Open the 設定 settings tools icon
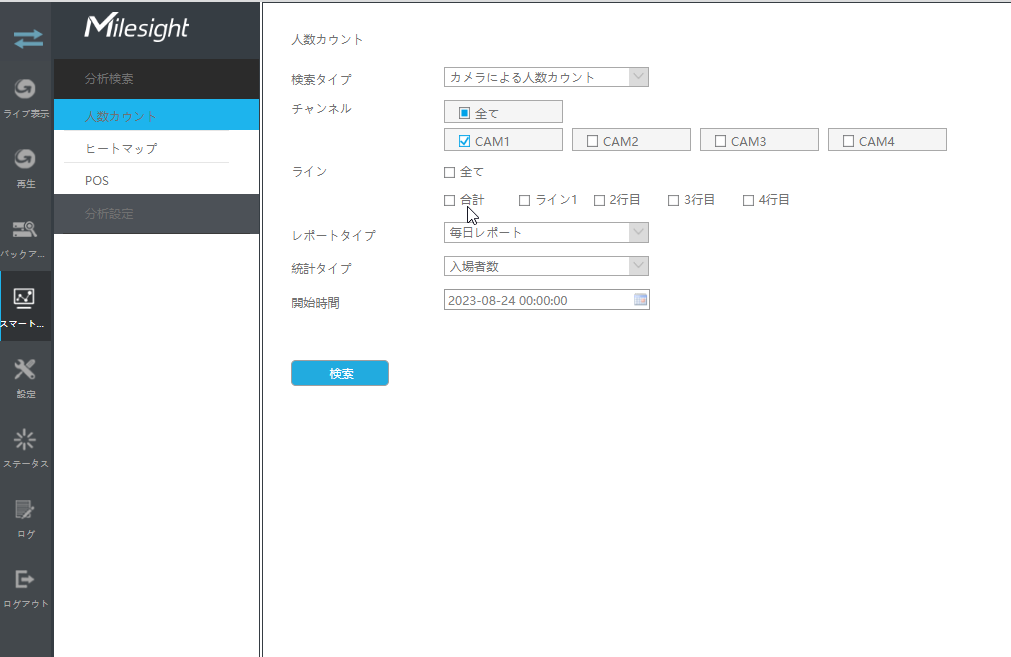The width and height of the screenshot is (1011, 657). point(26,370)
